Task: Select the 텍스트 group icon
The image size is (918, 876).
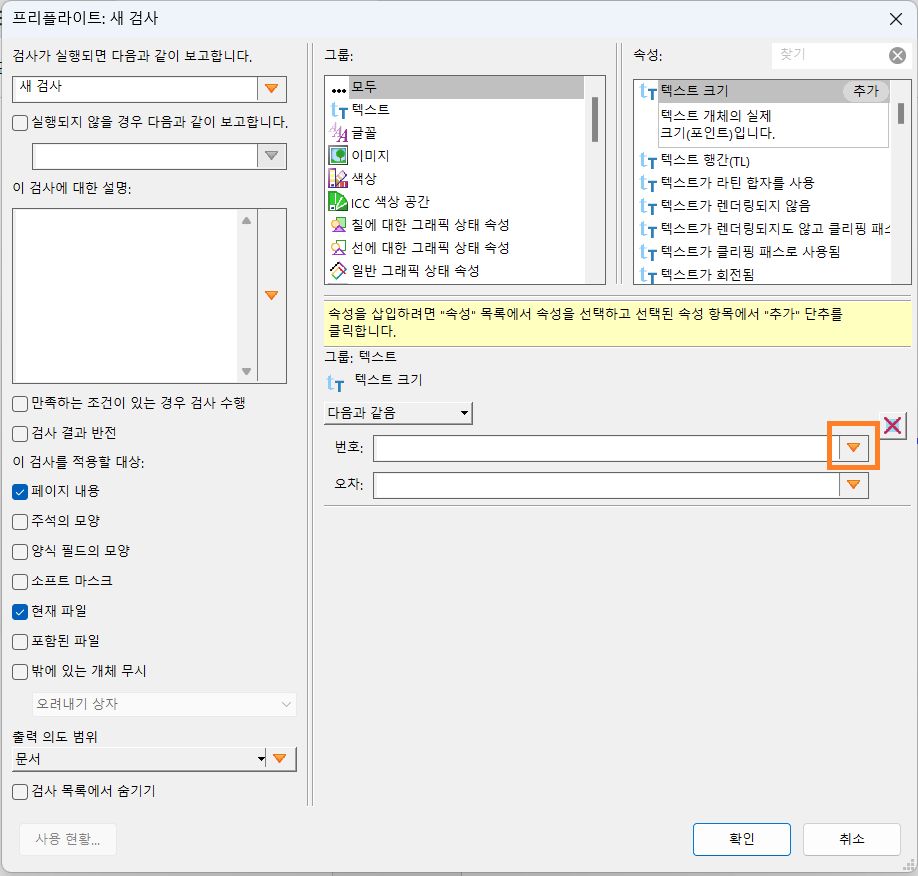Action: tap(339, 110)
